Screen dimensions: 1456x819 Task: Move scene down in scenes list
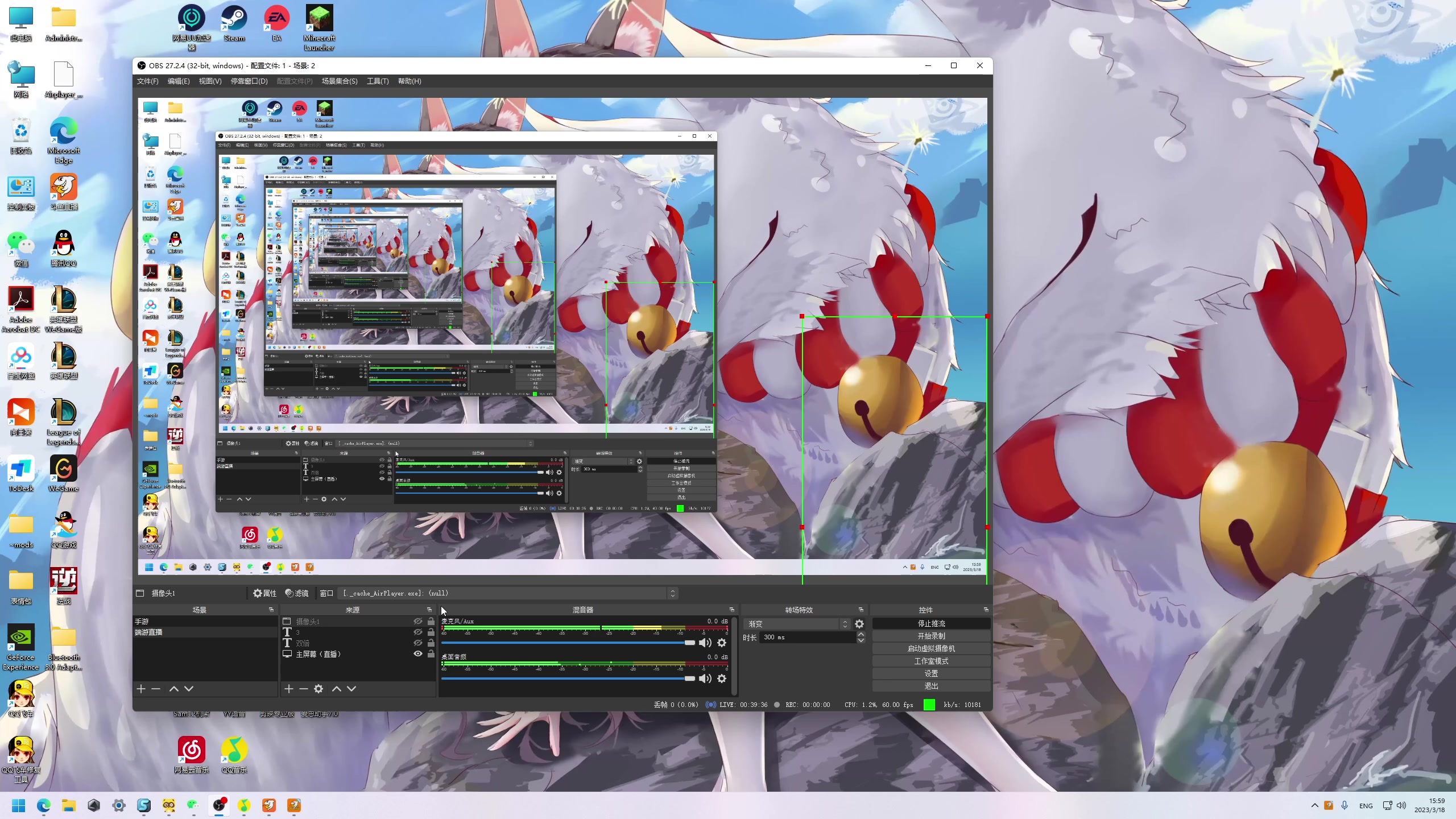(x=189, y=689)
